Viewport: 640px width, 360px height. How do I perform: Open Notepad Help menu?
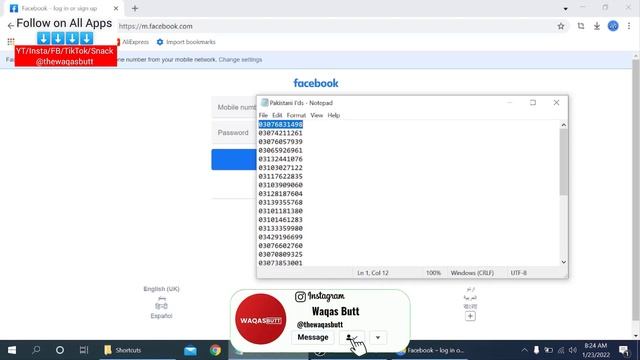click(333, 116)
